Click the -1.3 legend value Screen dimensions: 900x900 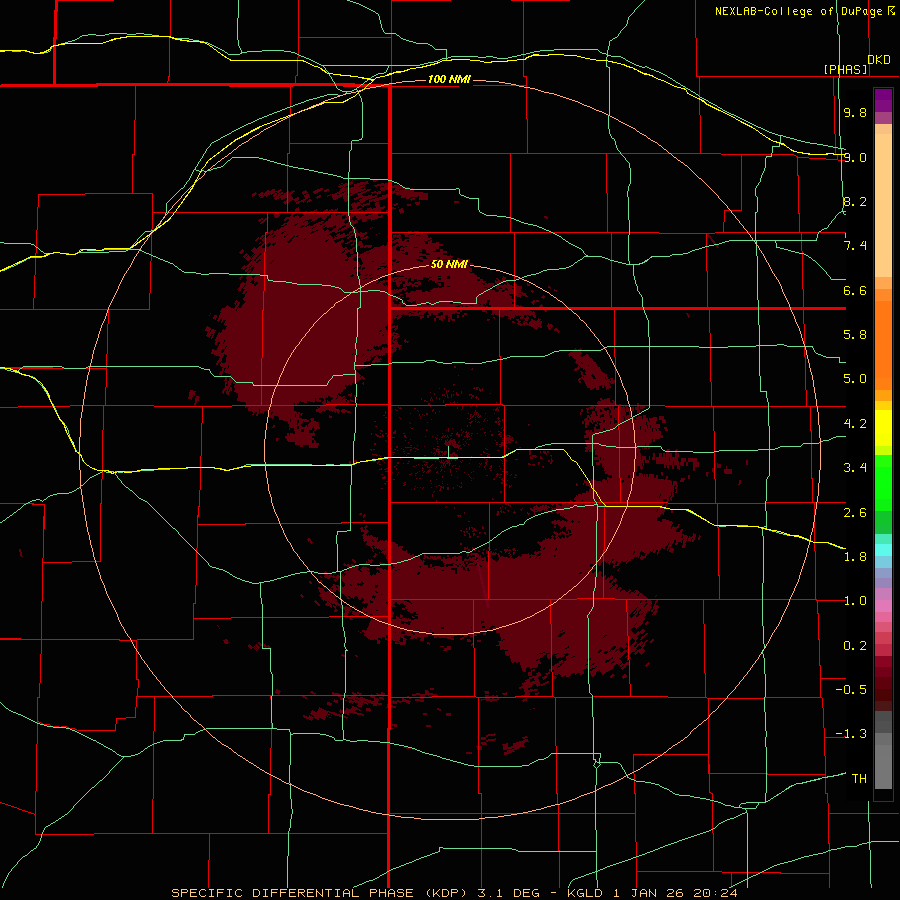[x=851, y=734]
